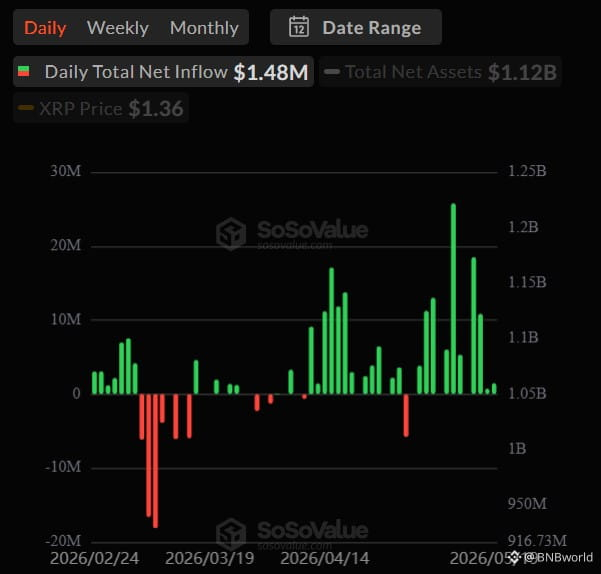The image size is (601, 574).
Task: Click the 950M right axis label
Action: (527, 504)
